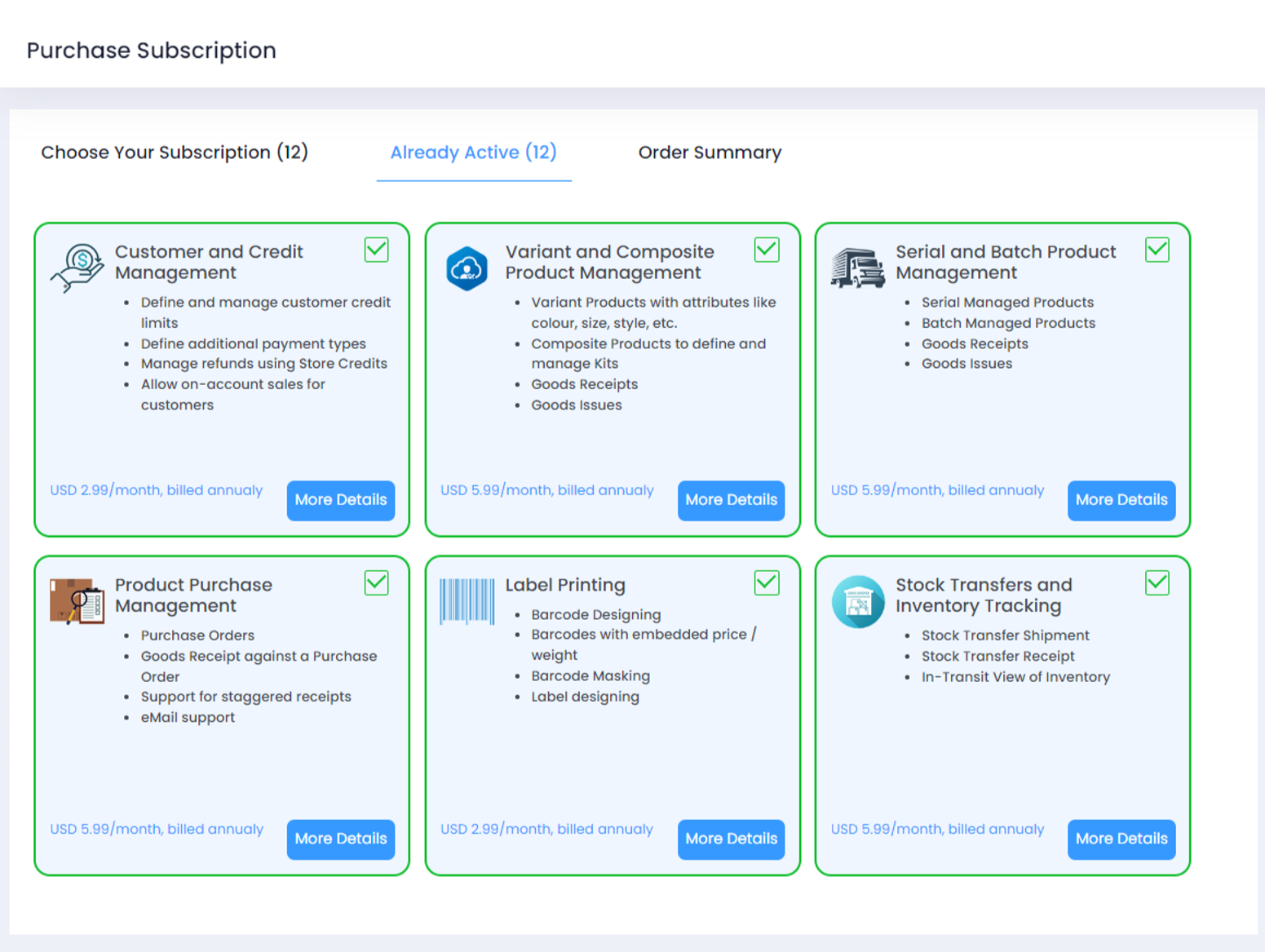Click the Product Purchase Management box icon

click(77, 601)
